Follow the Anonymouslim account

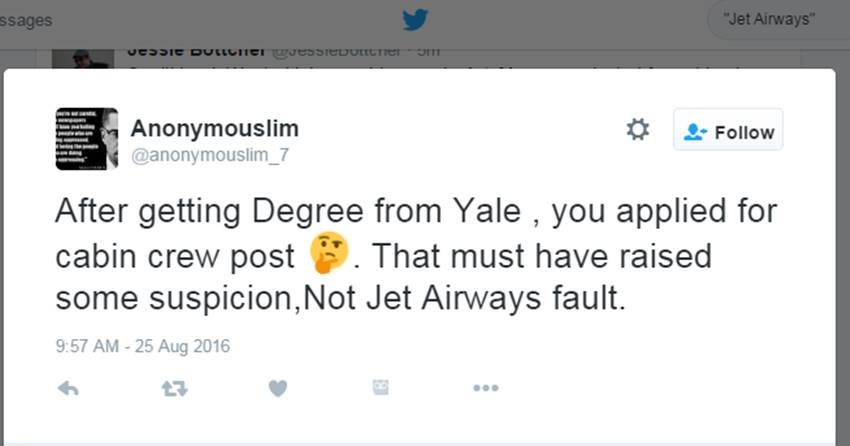[x=728, y=131]
